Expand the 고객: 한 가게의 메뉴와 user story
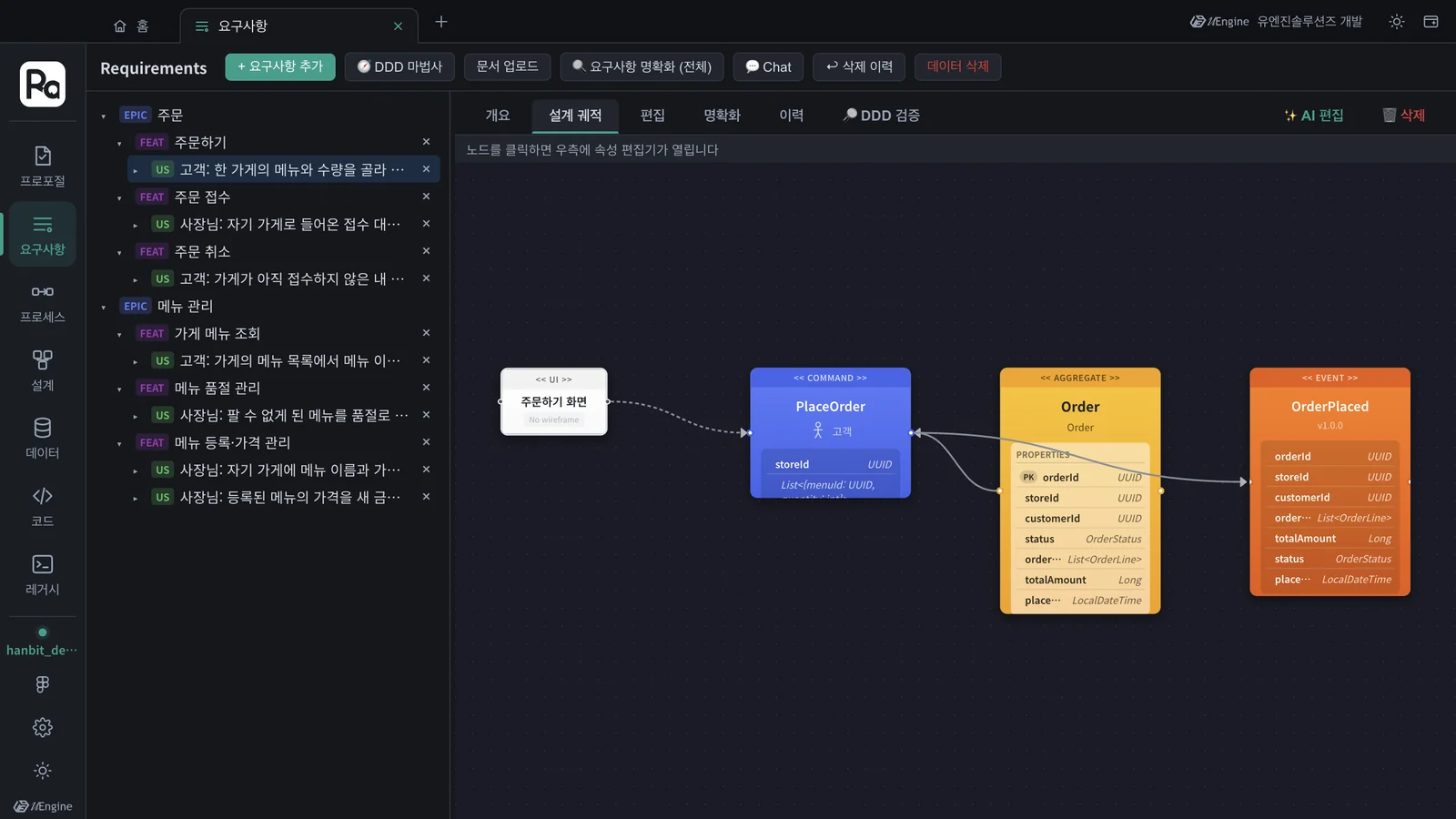 (x=136, y=170)
